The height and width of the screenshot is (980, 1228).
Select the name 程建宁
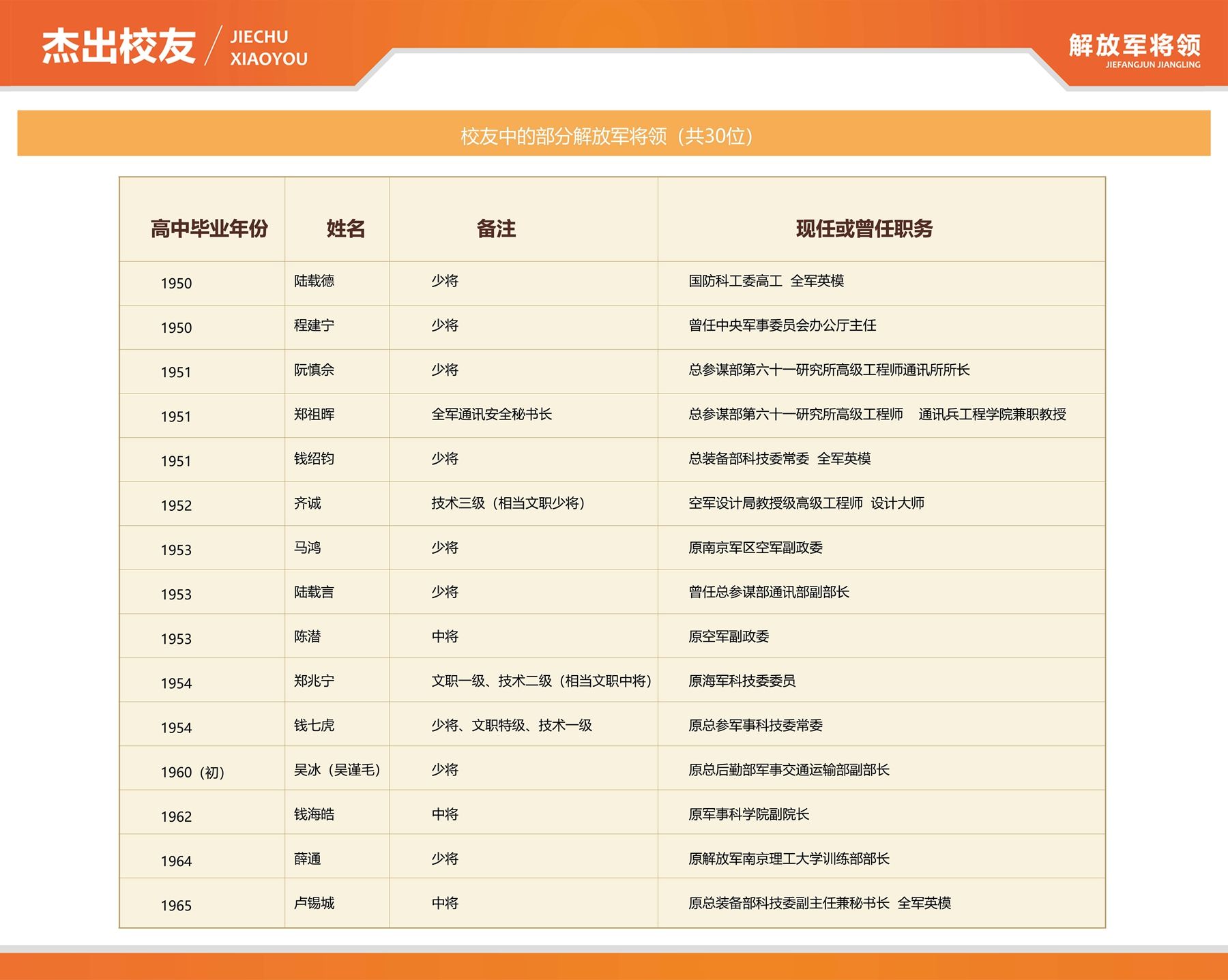coord(314,325)
